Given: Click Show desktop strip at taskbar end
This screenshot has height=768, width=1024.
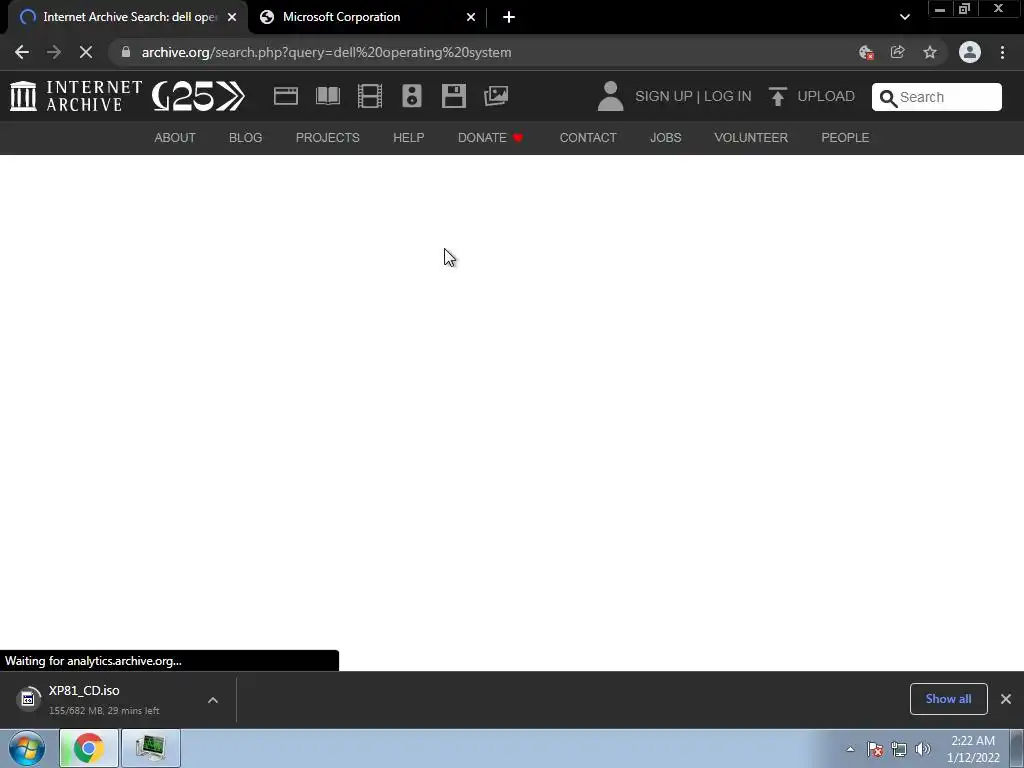Looking at the screenshot, I should [x=1017, y=748].
